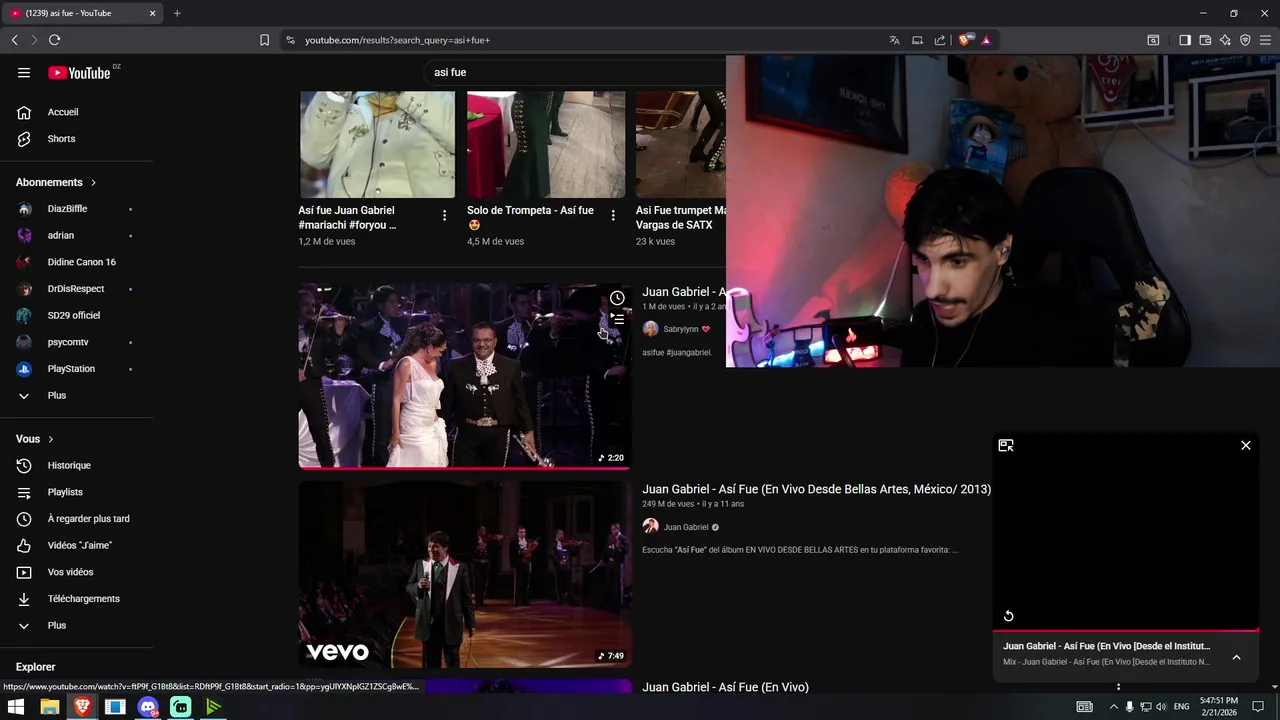Open Brave Shields lion icon
Screen dimensions: 1280x720
point(964,40)
